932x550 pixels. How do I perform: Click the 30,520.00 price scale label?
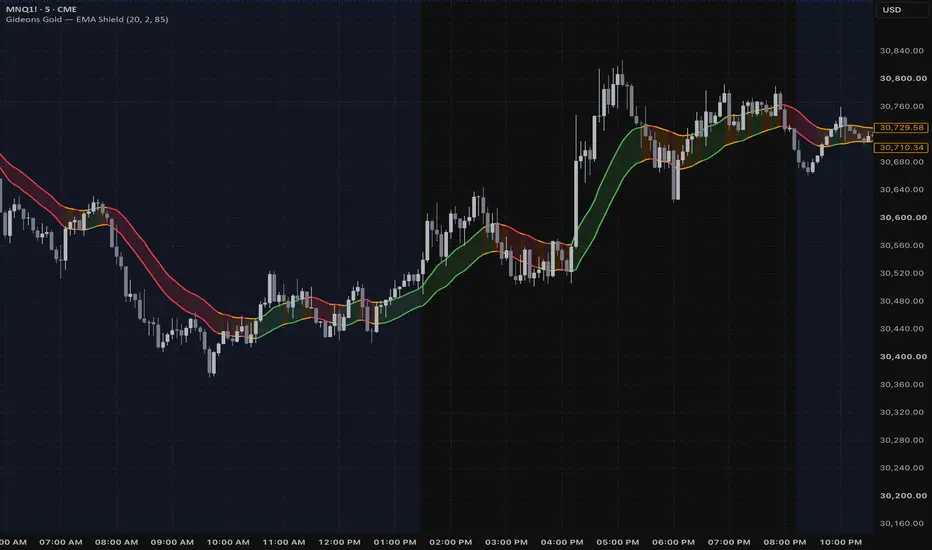point(902,273)
